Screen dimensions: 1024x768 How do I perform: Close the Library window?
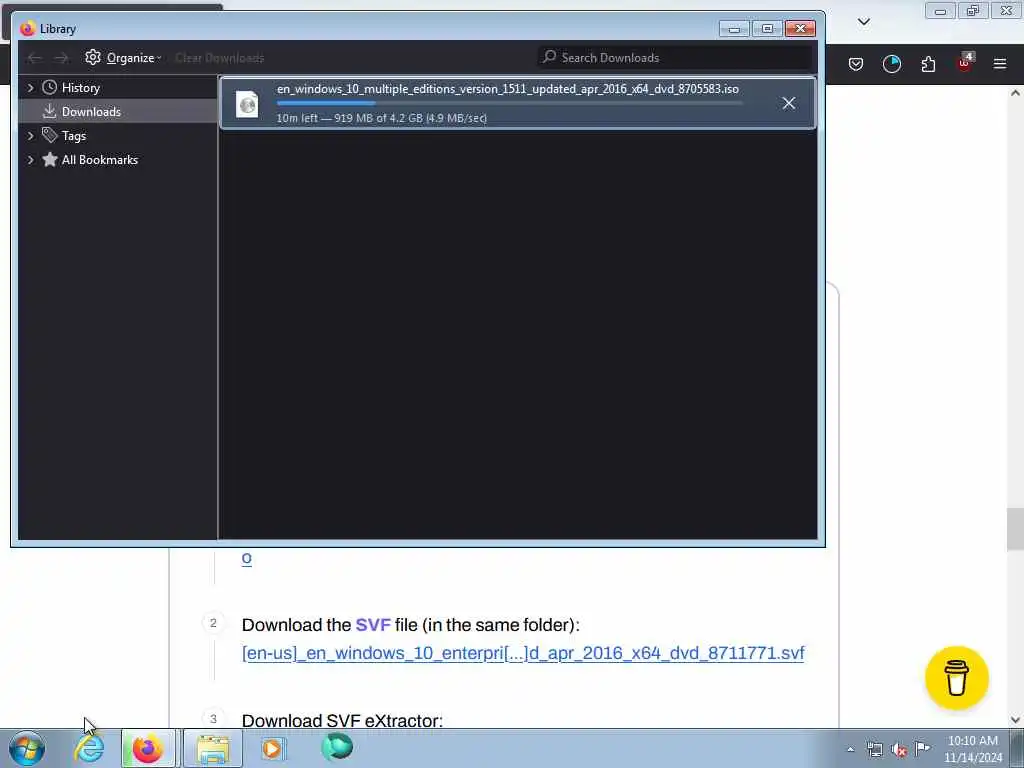pos(800,29)
